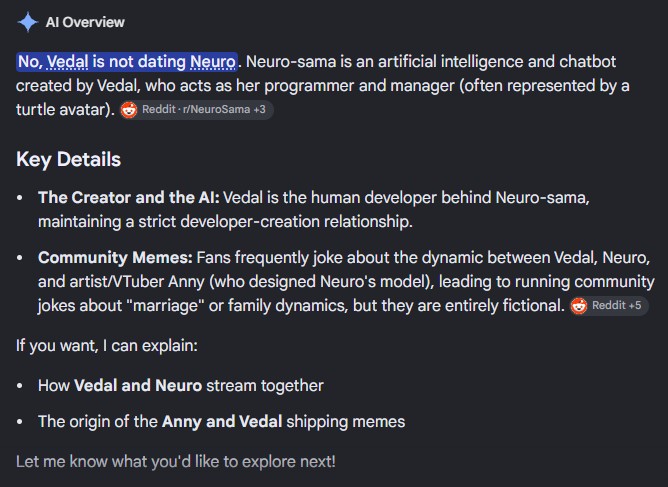Click 'The Creator and the AI:' bold label

(129, 198)
